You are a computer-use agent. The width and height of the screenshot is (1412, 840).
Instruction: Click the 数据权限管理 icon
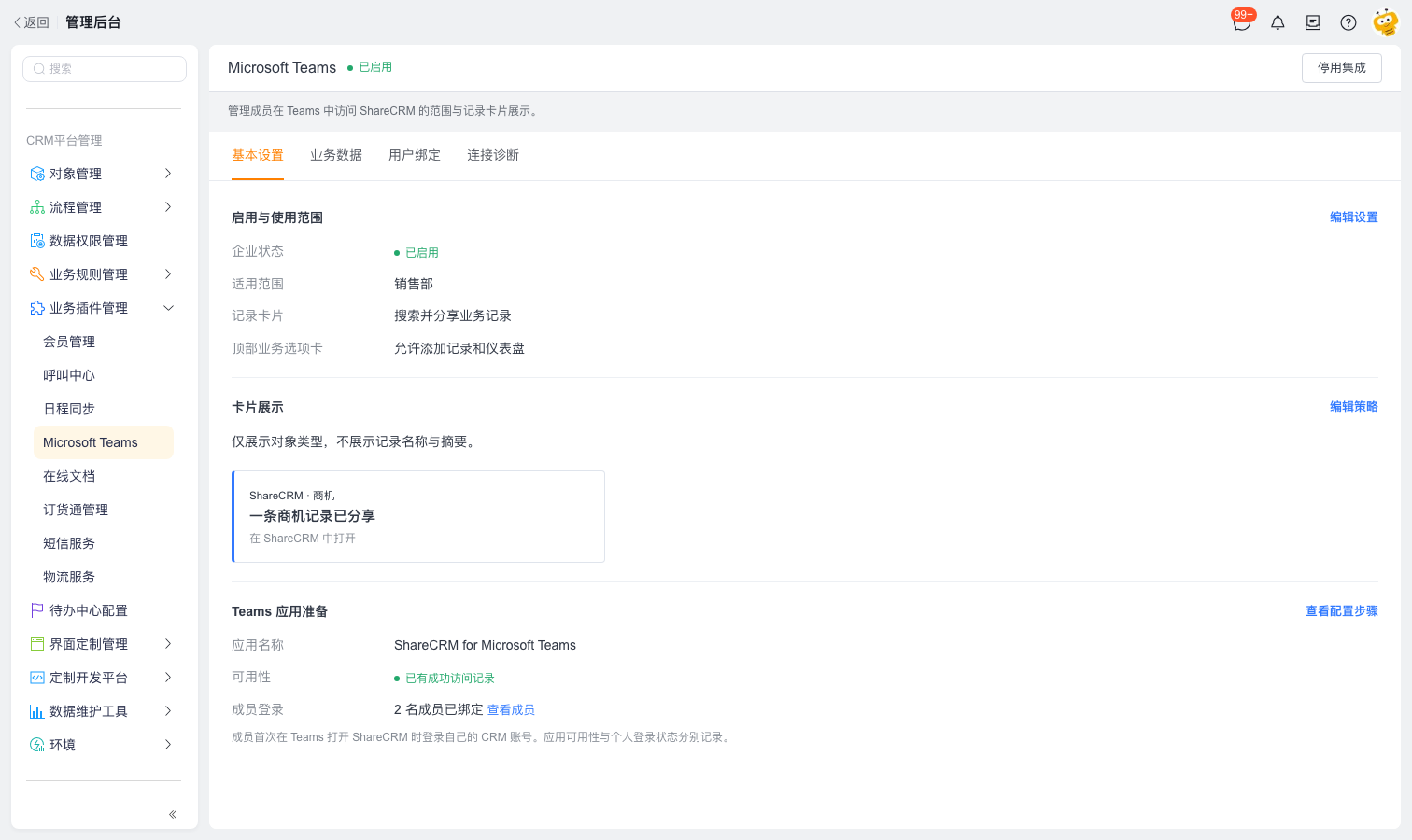(x=37, y=241)
